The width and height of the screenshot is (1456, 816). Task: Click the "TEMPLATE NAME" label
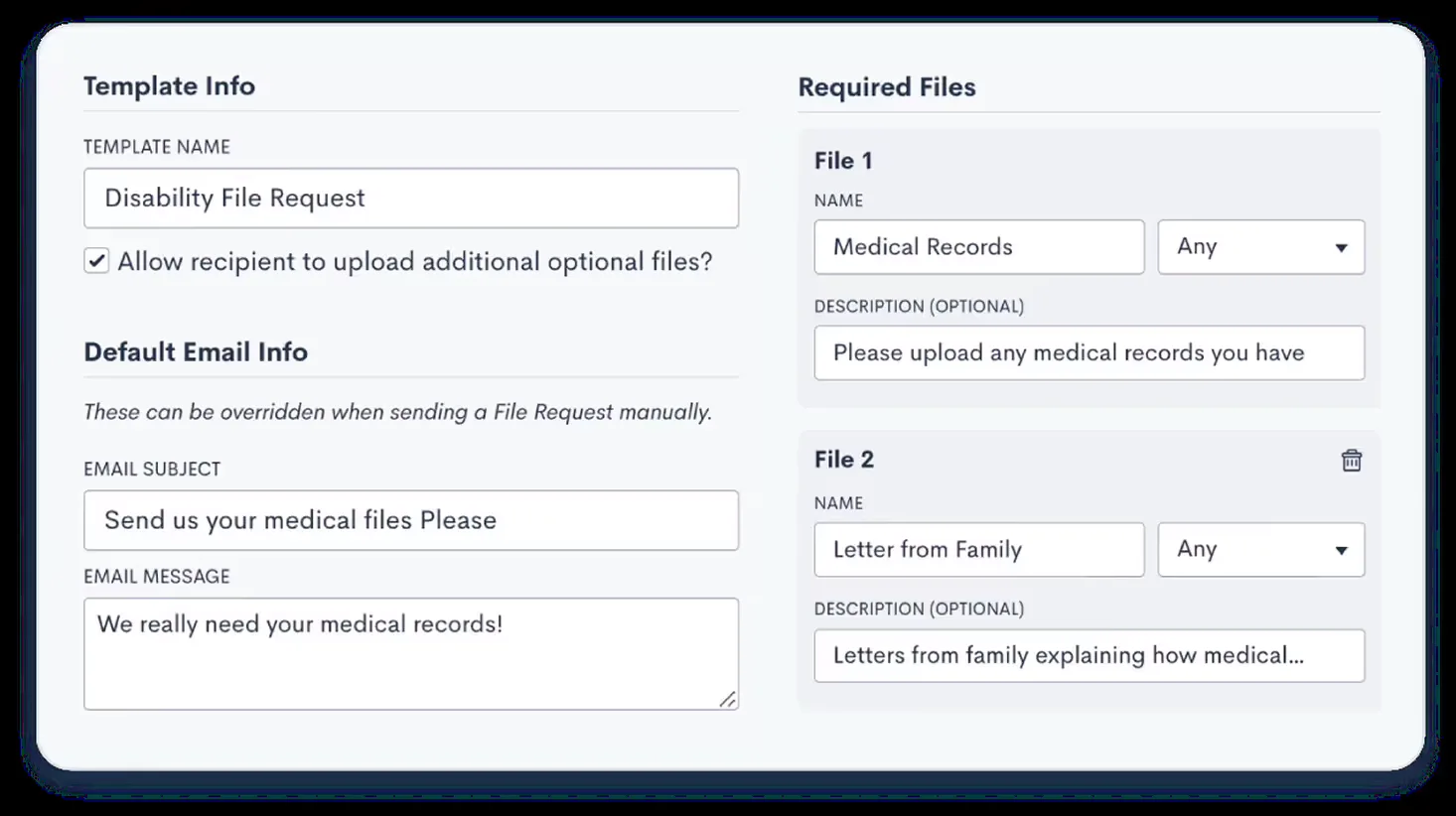(156, 146)
